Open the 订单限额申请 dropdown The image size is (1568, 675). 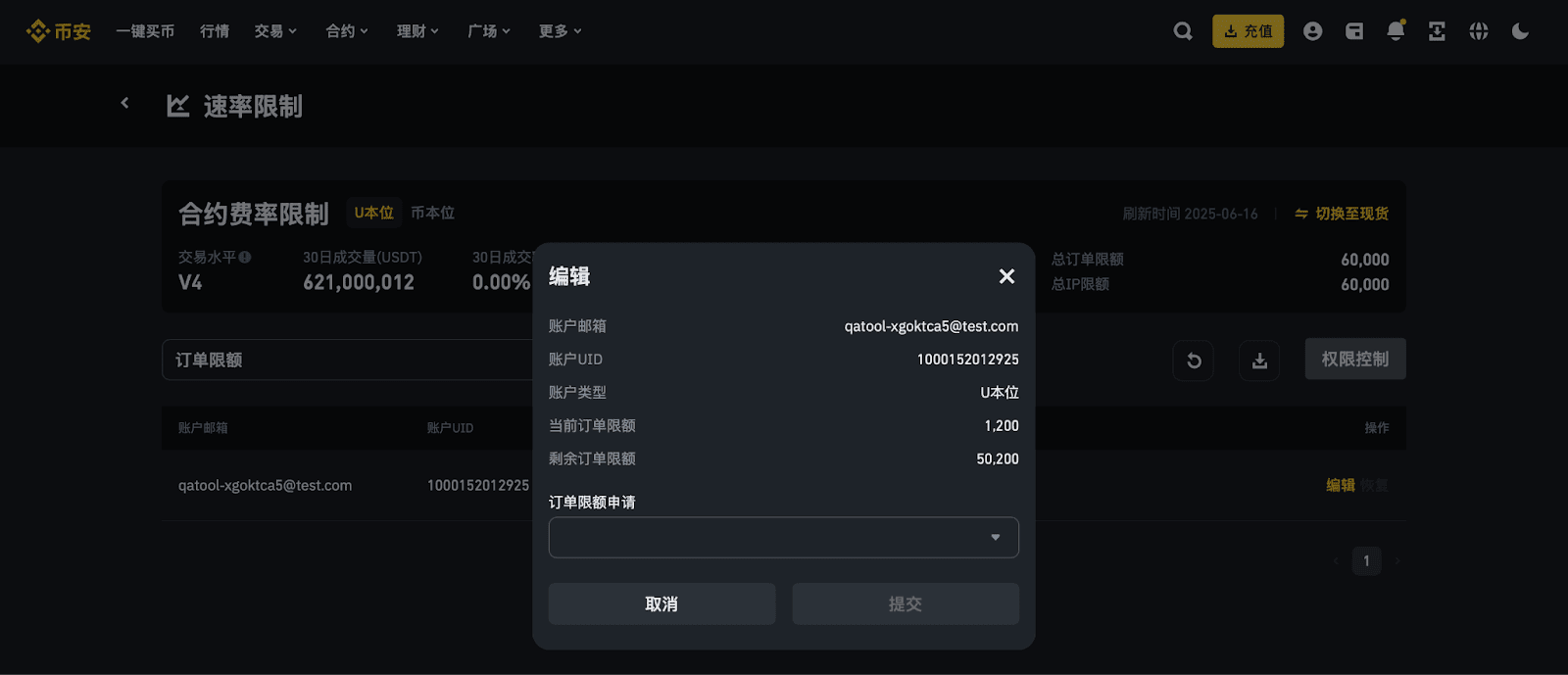click(784, 538)
